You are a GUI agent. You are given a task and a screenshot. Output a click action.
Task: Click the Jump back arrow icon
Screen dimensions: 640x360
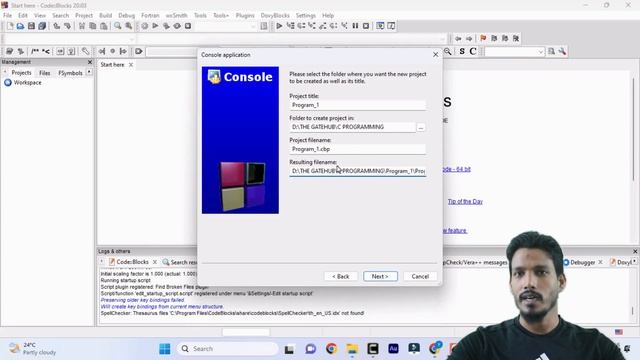458,38
